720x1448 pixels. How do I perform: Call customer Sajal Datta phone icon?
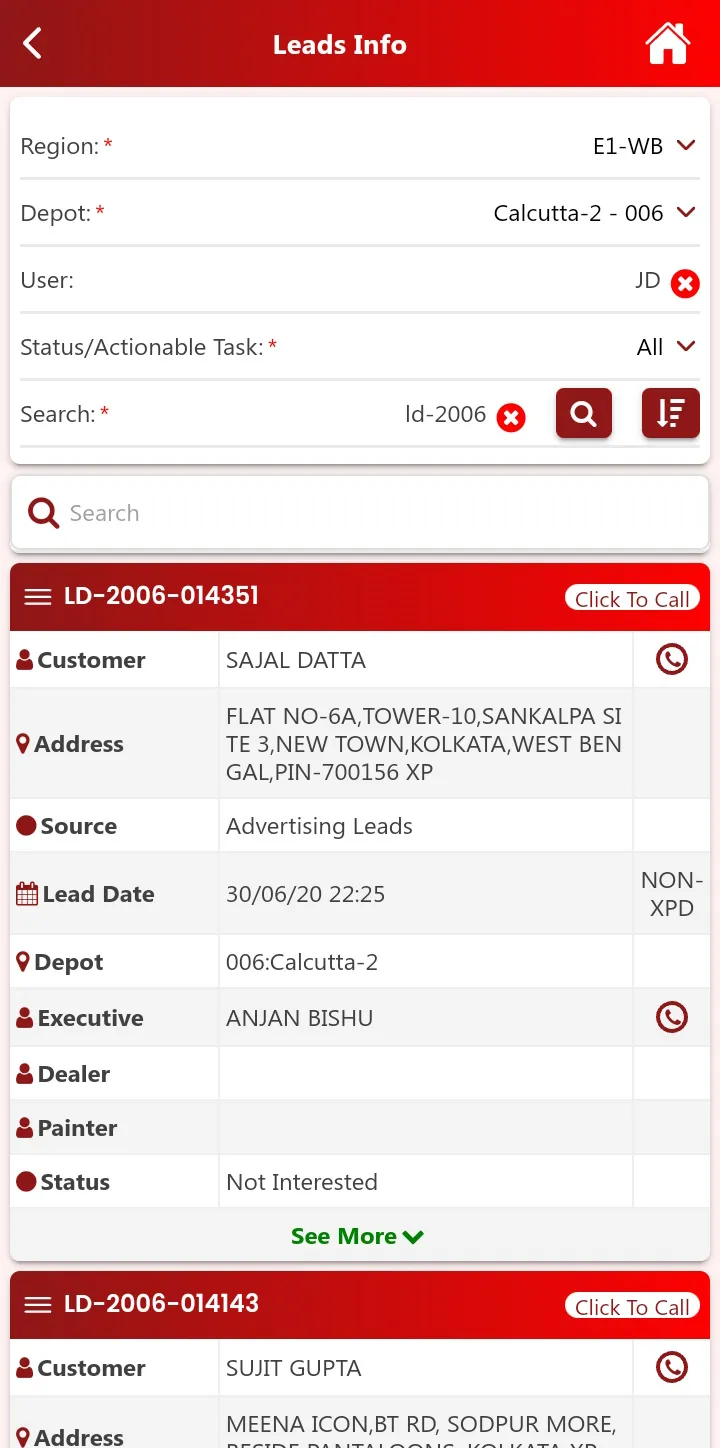click(x=671, y=659)
